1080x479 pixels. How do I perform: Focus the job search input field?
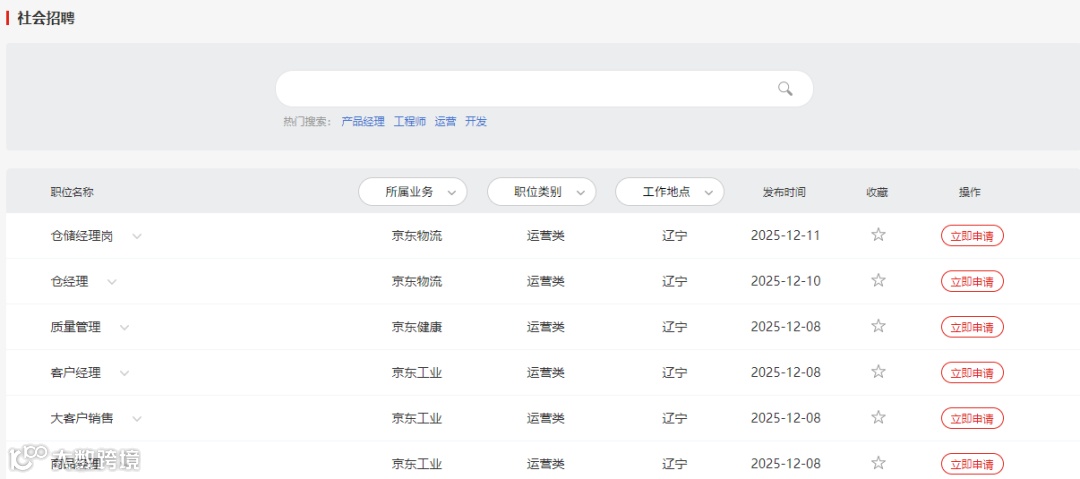point(544,88)
